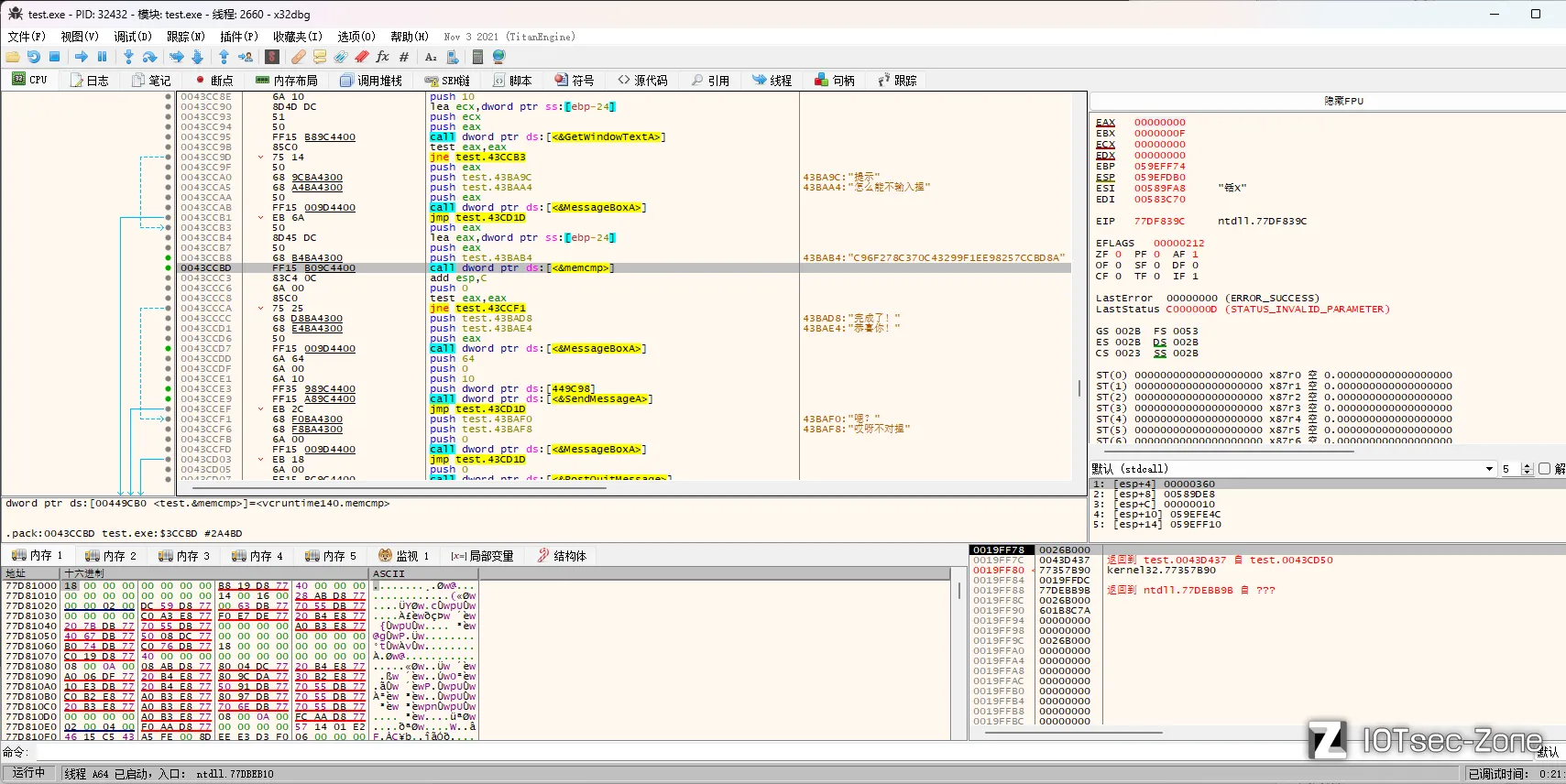Toggle the checkbox beside the argument count
The width and height of the screenshot is (1566, 784).
tap(1545, 469)
